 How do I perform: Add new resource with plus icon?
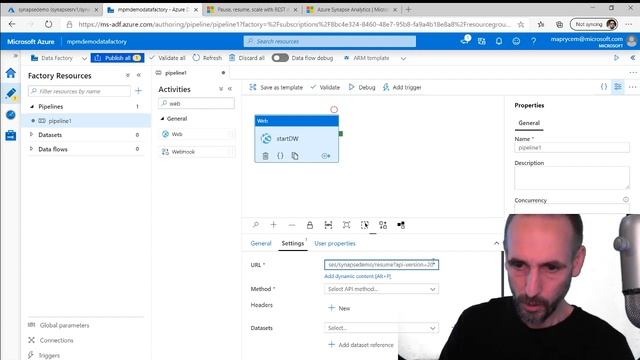point(138,91)
